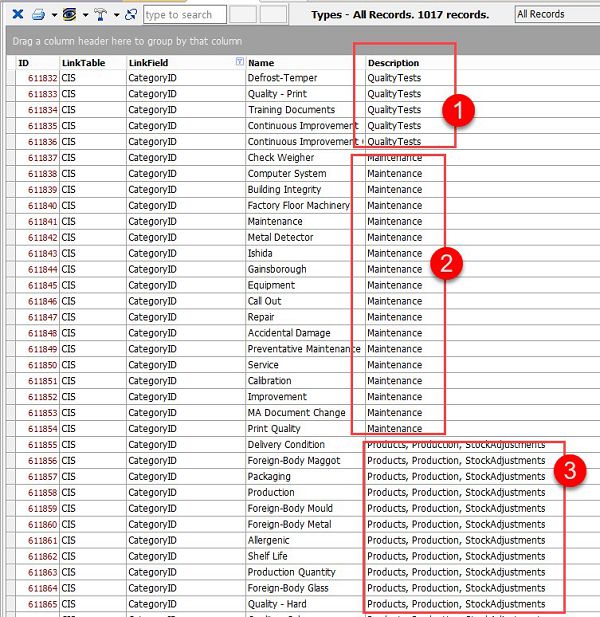Click the hammer tools icon
Screen dimensions: 600x617
click(100, 15)
